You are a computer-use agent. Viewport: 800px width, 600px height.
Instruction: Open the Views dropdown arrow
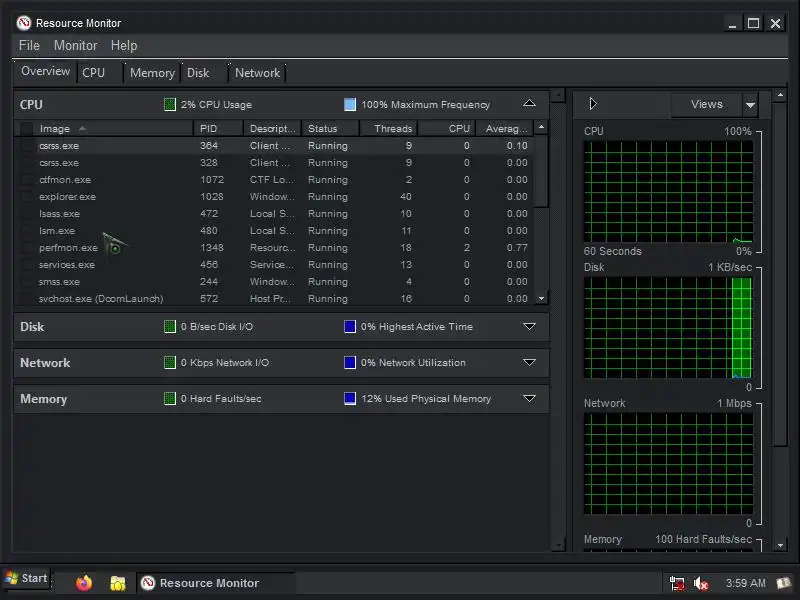750,105
